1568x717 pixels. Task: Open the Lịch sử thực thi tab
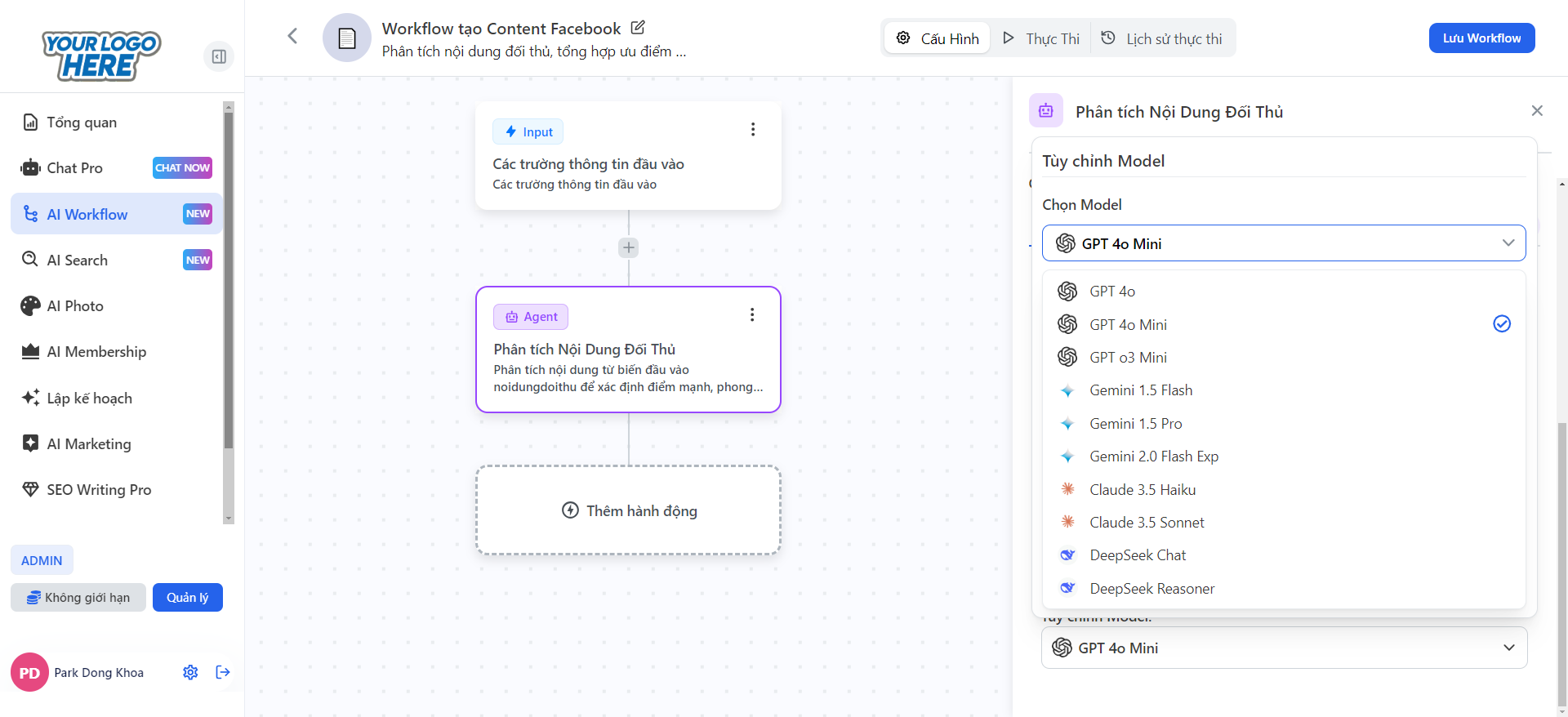(x=1162, y=38)
